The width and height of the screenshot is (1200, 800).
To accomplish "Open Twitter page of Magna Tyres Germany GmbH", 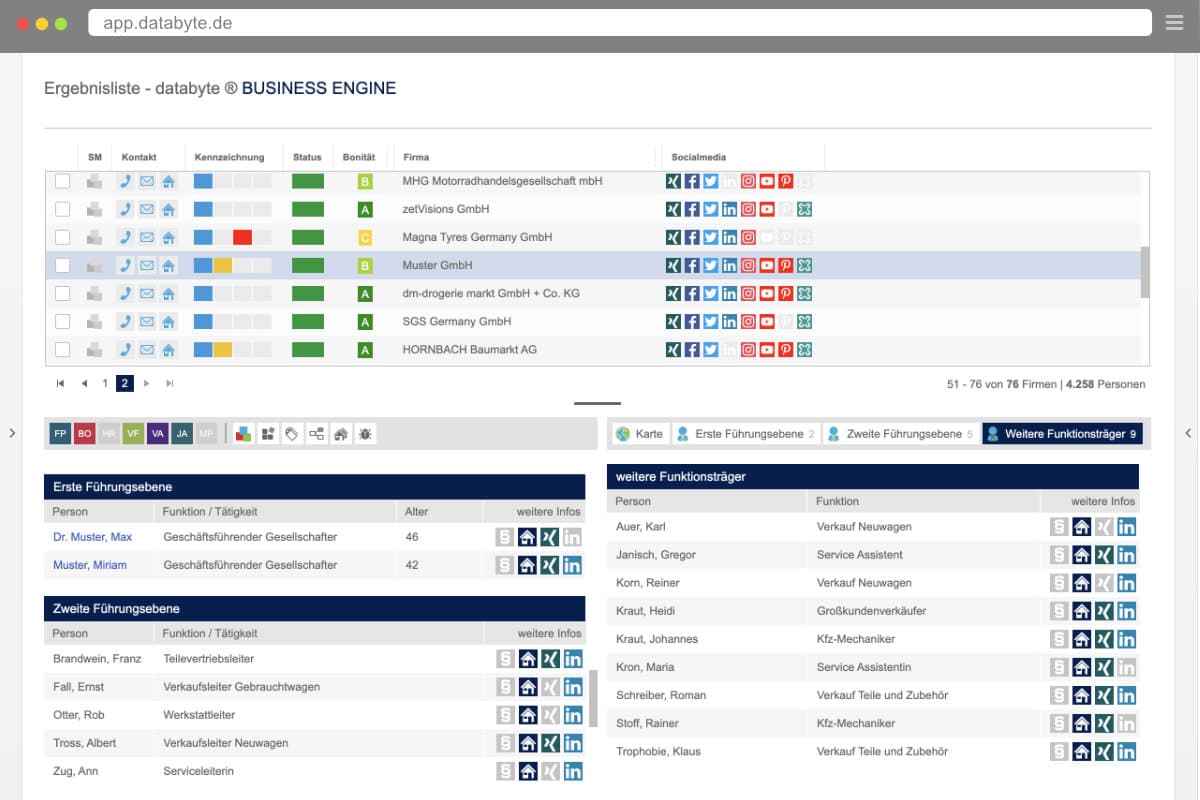I will tap(710, 237).
